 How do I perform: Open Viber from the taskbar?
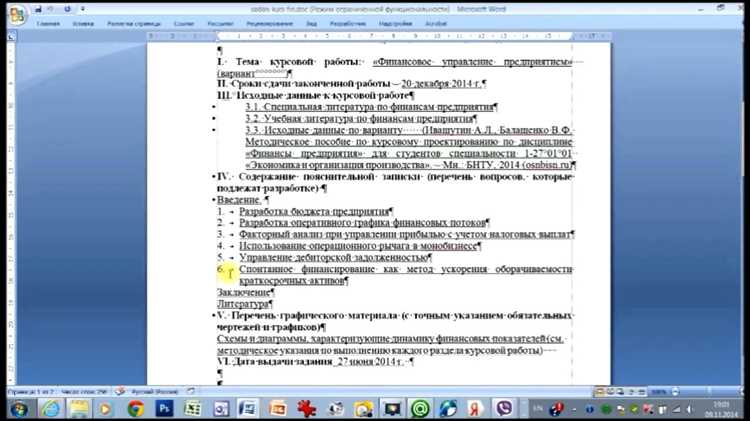[x=504, y=409]
